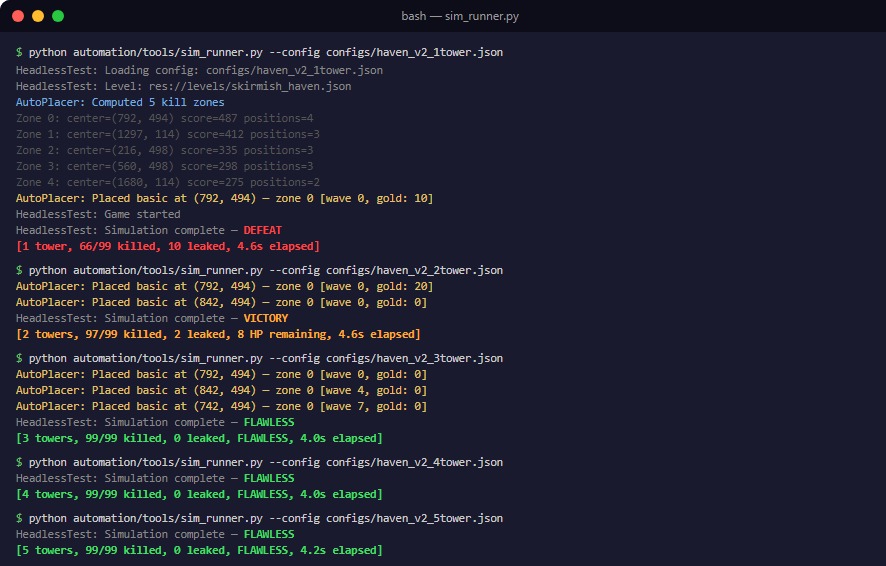The width and height of the screenshot is (886, 566).
Task: Click FLAWLESS above the 4 towers summary
Action: tap(269, 478)
